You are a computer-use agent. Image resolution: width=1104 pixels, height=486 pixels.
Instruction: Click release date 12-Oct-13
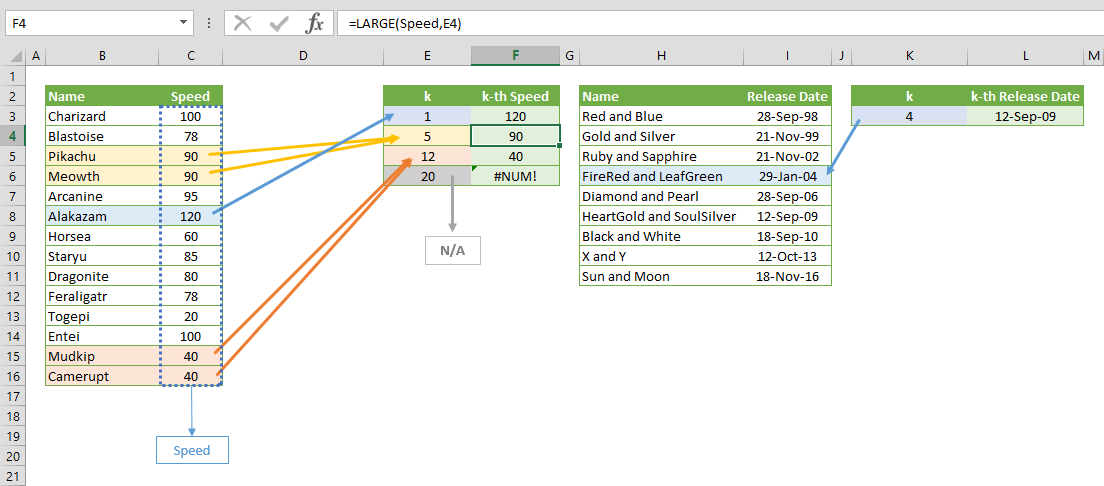pos(787,256)
